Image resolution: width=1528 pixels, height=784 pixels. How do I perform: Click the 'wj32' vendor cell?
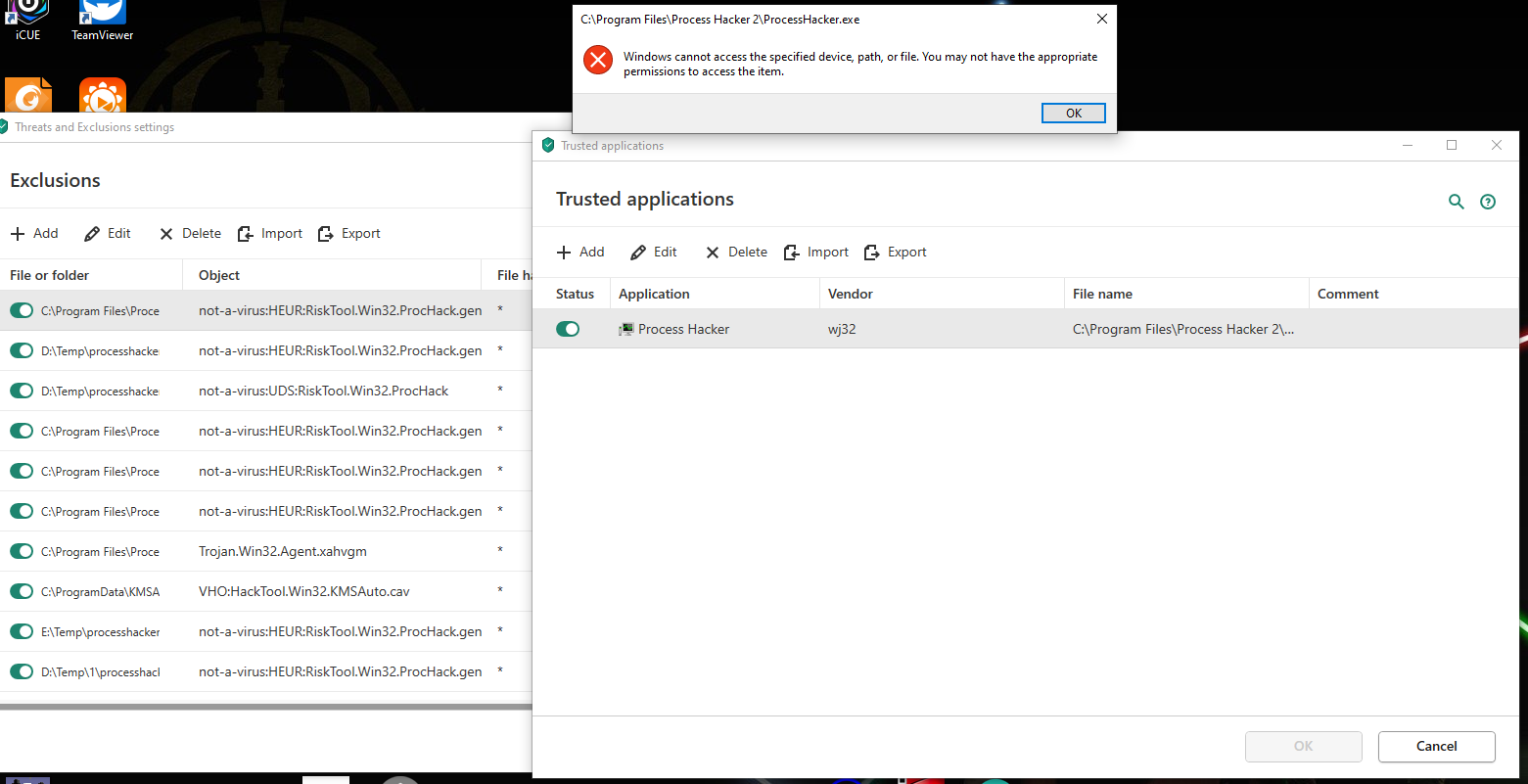click(842, 330)
